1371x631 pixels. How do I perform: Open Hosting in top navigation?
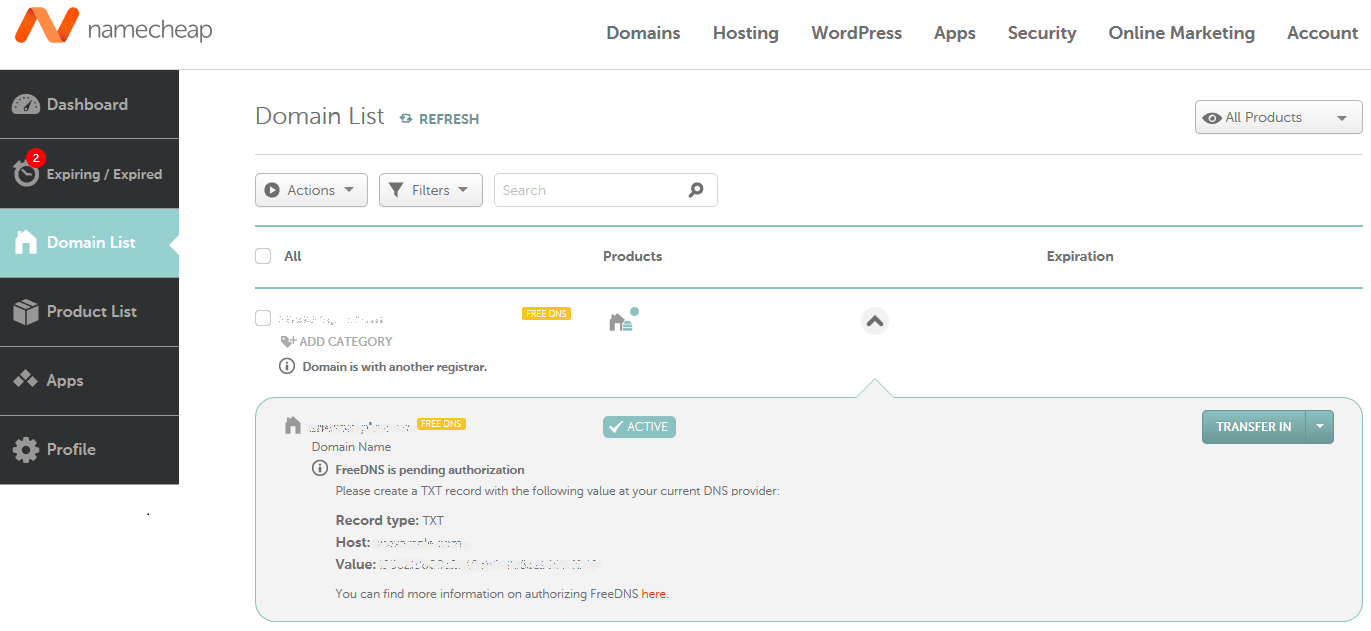(745, 33)
